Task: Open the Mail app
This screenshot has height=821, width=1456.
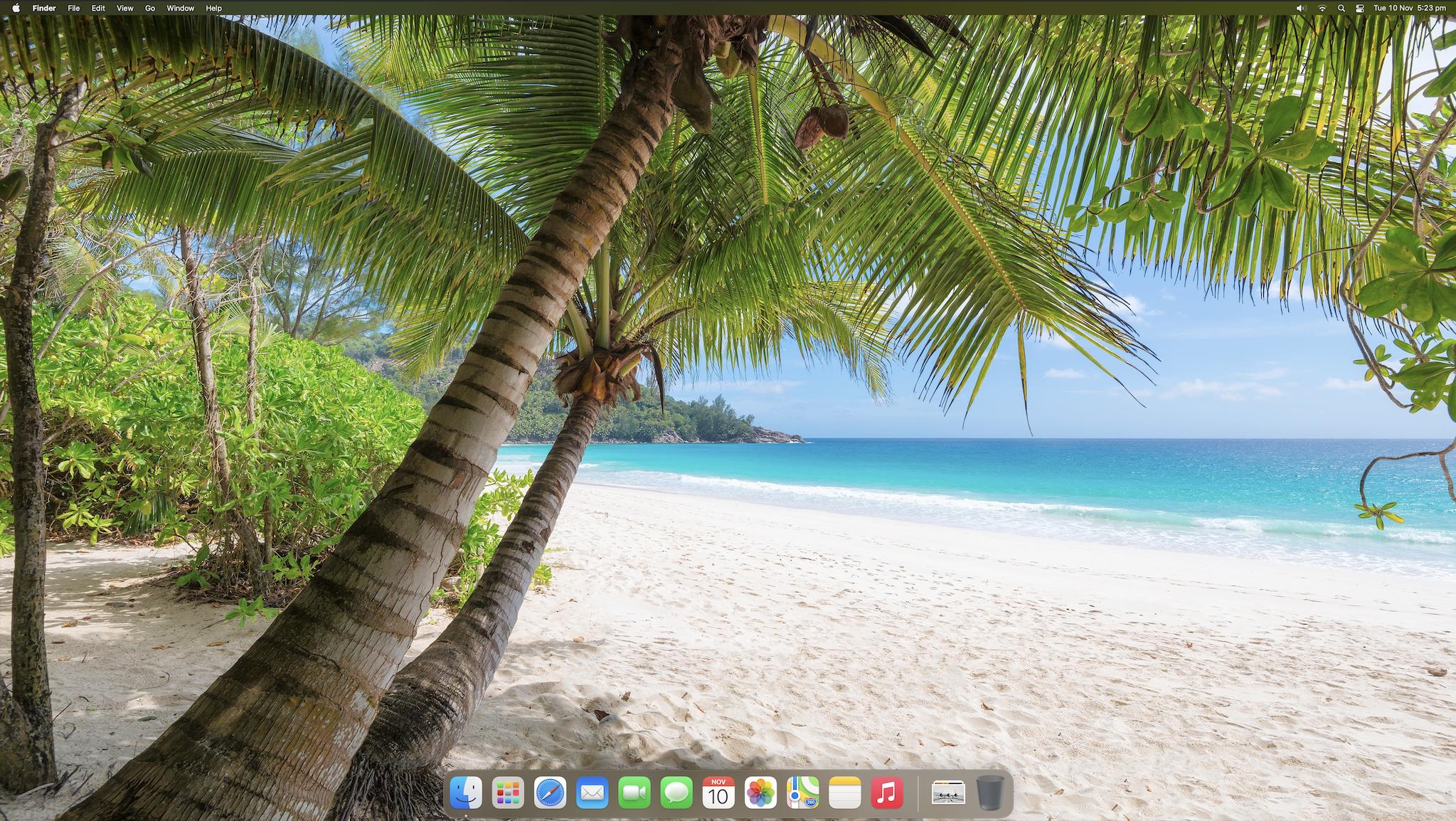Action: 592,793
